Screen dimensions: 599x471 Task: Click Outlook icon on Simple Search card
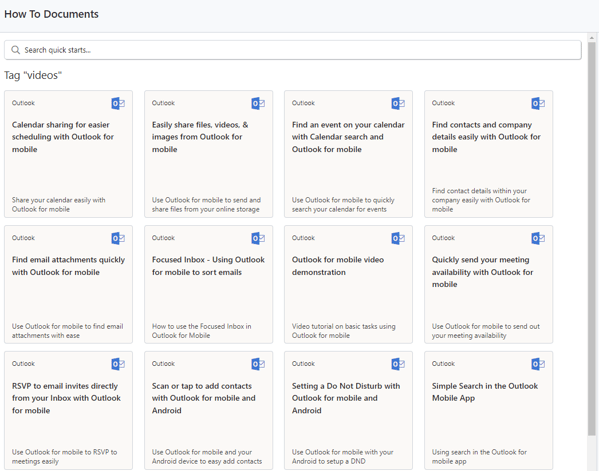click(x=538, y=364)
